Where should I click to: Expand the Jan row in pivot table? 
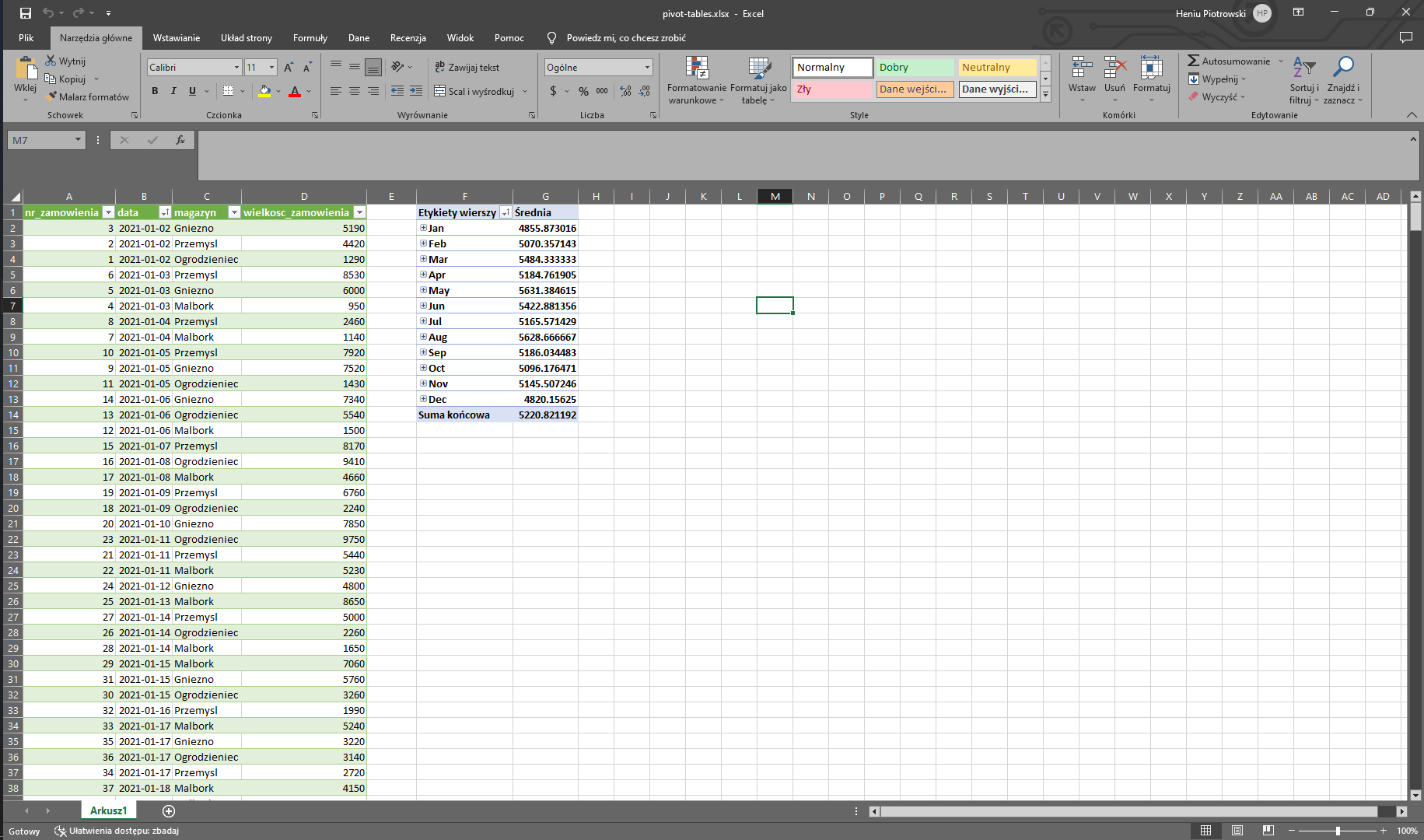423,228
